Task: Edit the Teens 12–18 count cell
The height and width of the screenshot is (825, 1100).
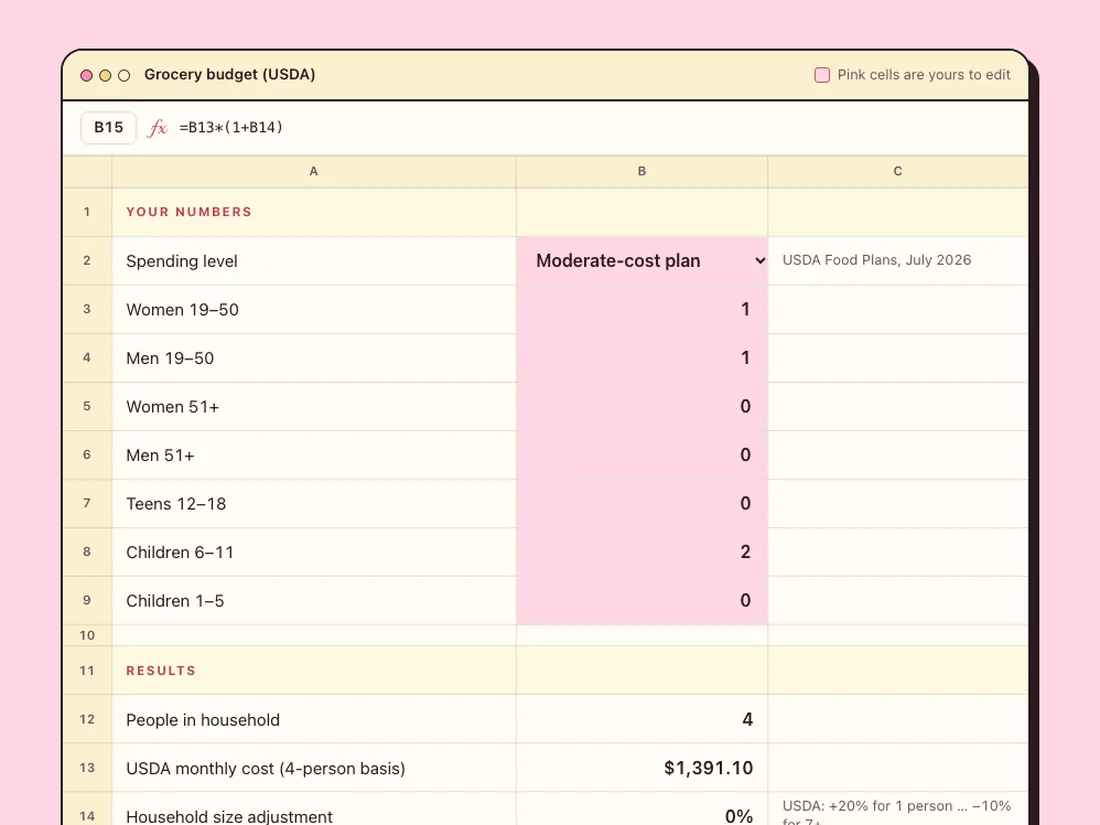Action: [642, 504]
